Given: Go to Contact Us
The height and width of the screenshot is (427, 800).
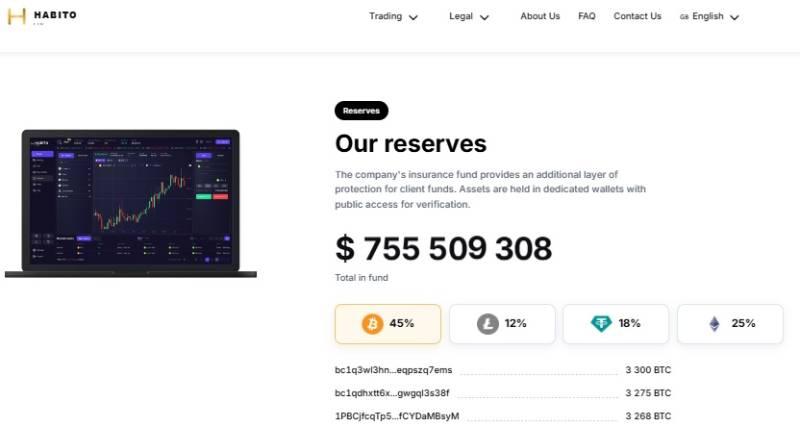Looking at the screenshot, I should coord(637,16).
